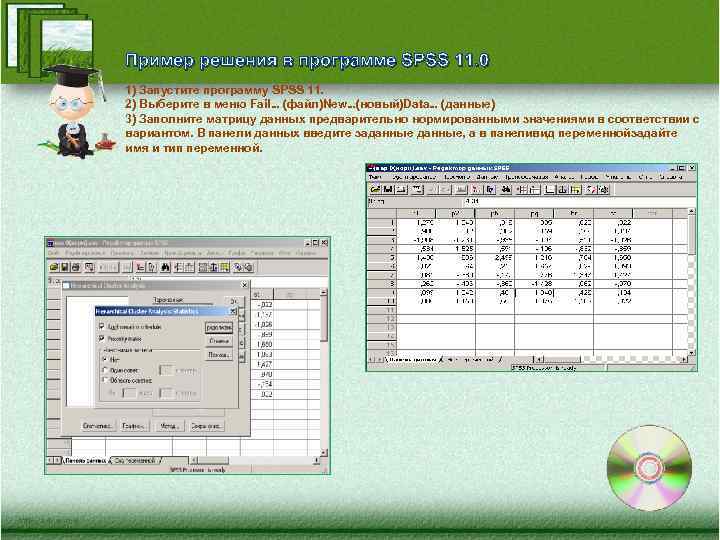Select column header p2 in right data grid
720x540 pixels.
(456, 213)
